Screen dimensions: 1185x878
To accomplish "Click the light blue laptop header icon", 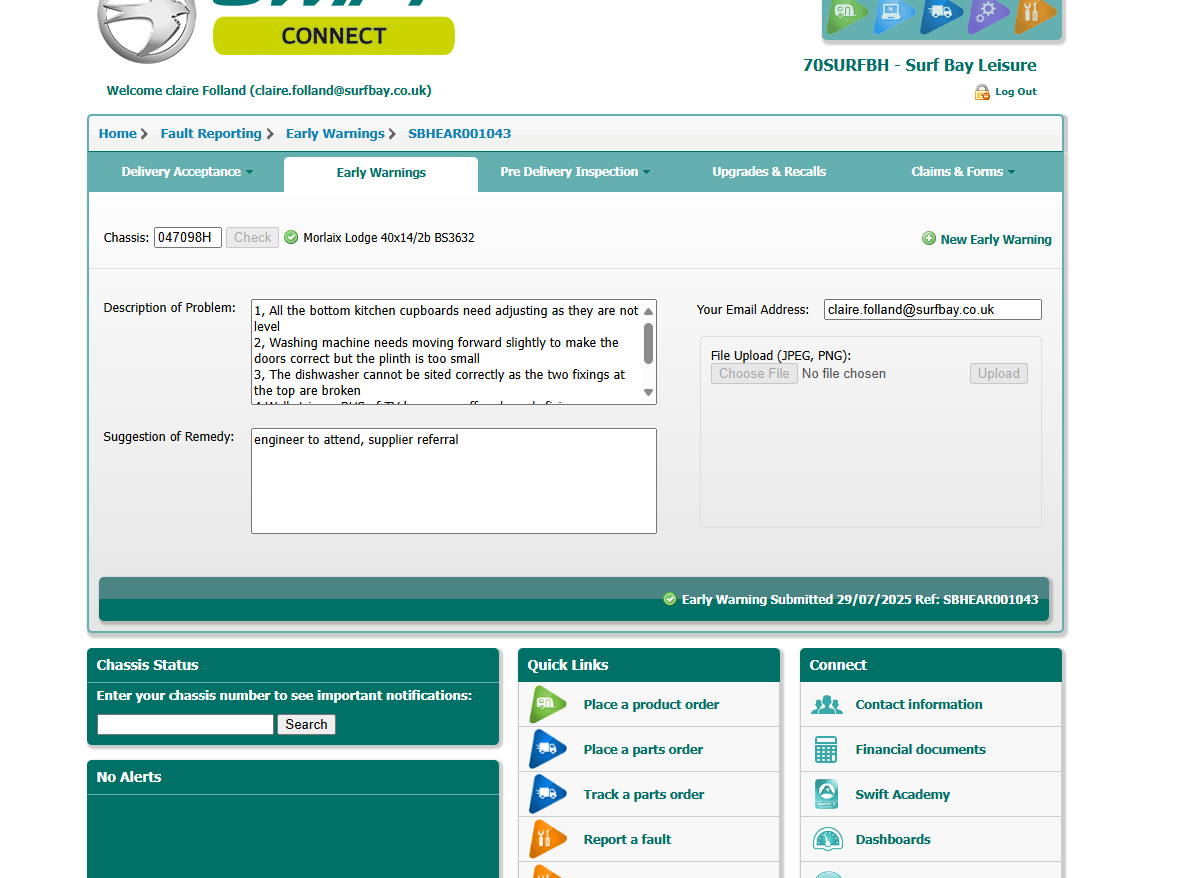I will coord(893,15).
